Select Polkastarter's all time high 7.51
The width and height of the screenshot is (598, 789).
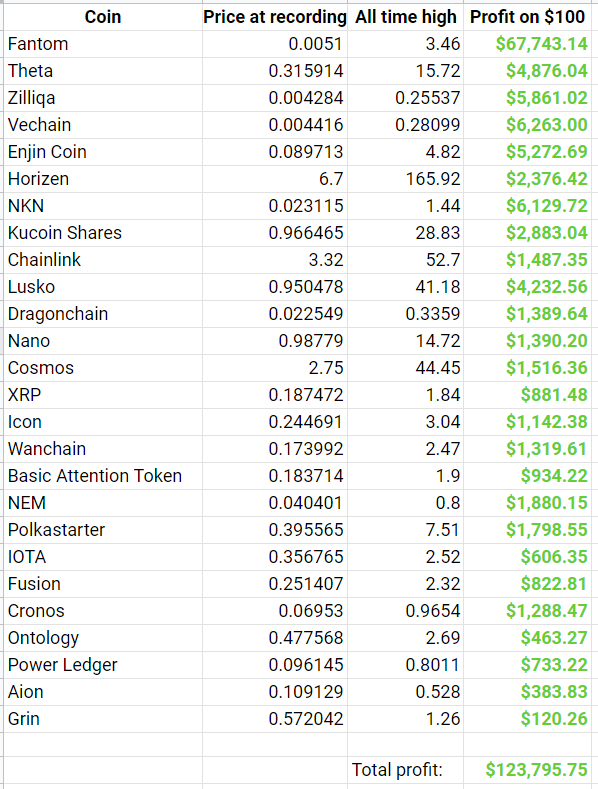[x=405, y=530]
